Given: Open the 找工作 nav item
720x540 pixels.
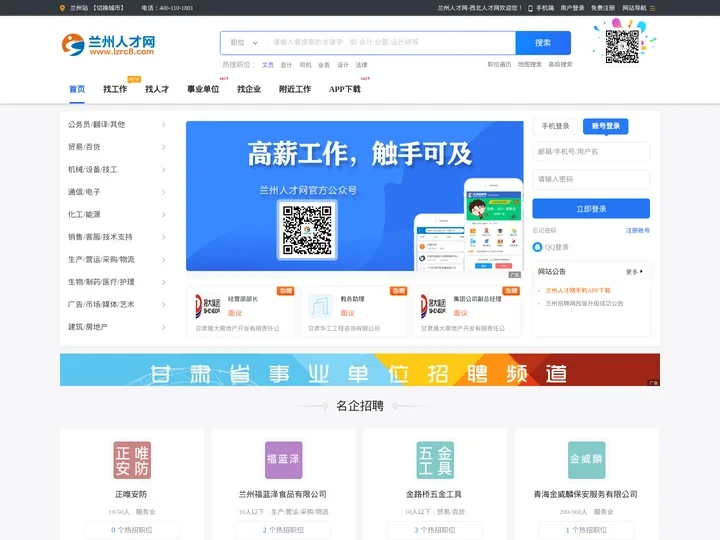Looking at the screenshot, I should (x=115, y=89).
